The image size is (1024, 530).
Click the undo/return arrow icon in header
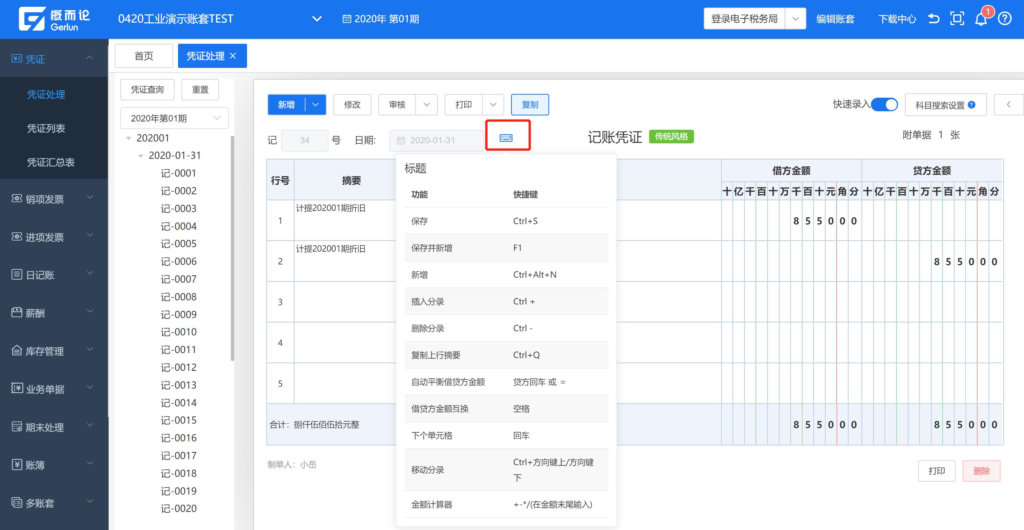coord(934,19)
